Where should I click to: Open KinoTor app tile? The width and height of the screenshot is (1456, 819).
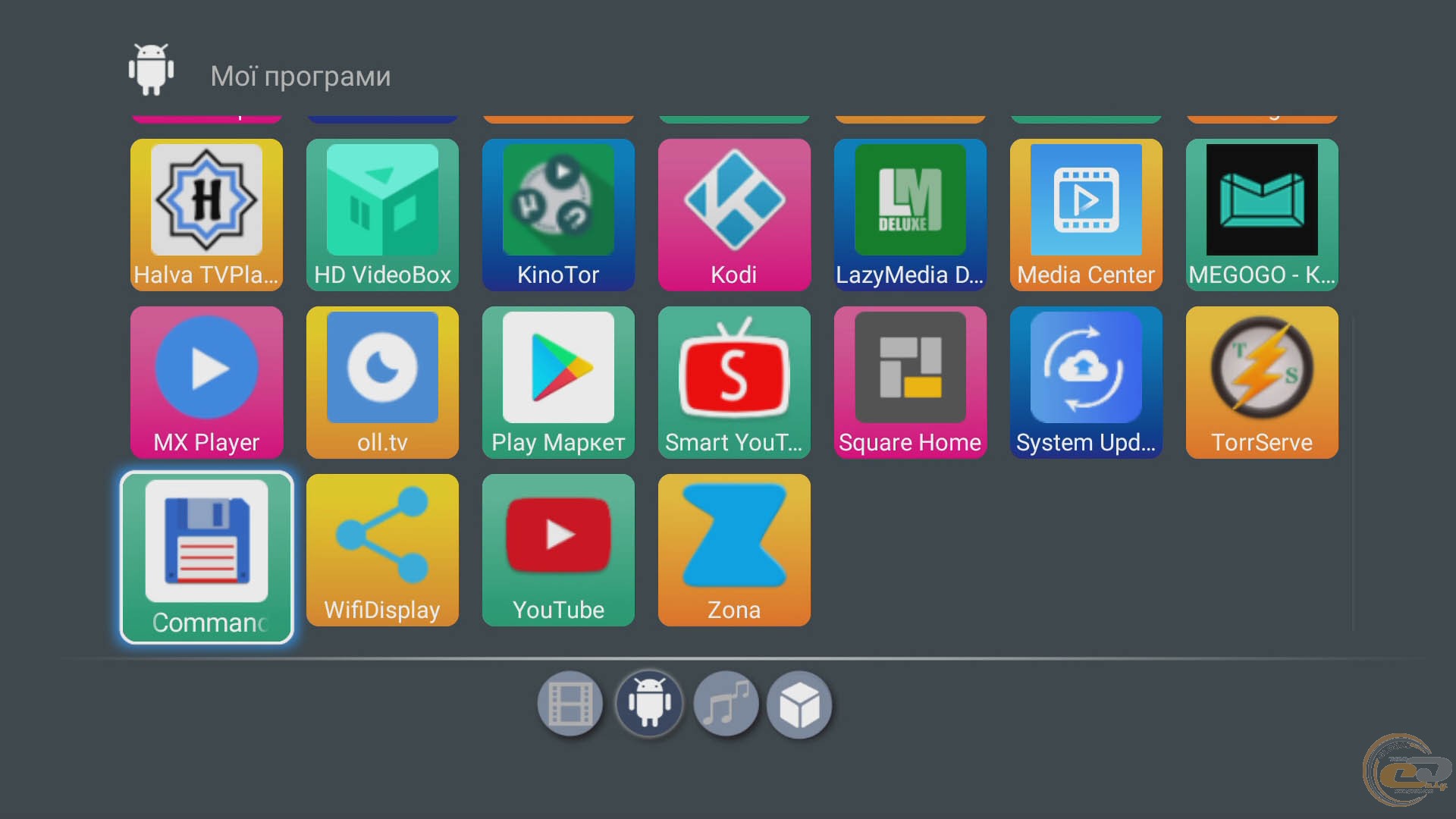(x=558, y=215)
